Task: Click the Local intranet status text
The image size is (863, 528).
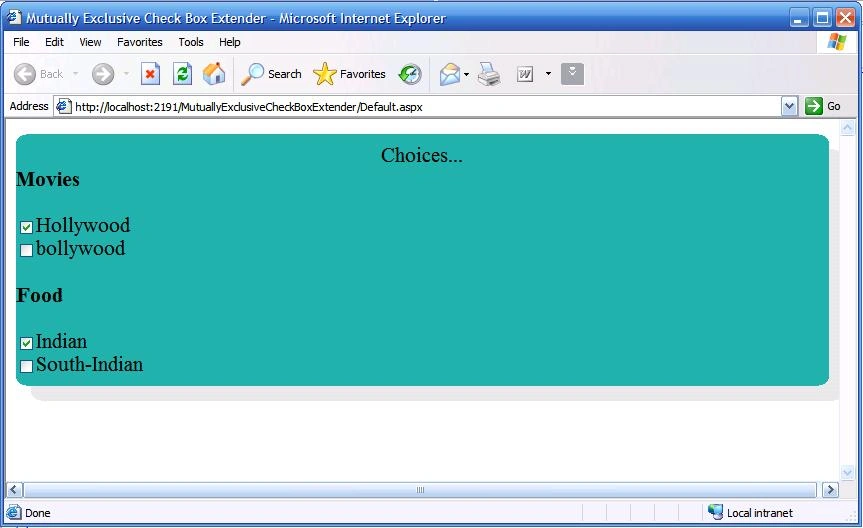Action: tap(760, 513)
